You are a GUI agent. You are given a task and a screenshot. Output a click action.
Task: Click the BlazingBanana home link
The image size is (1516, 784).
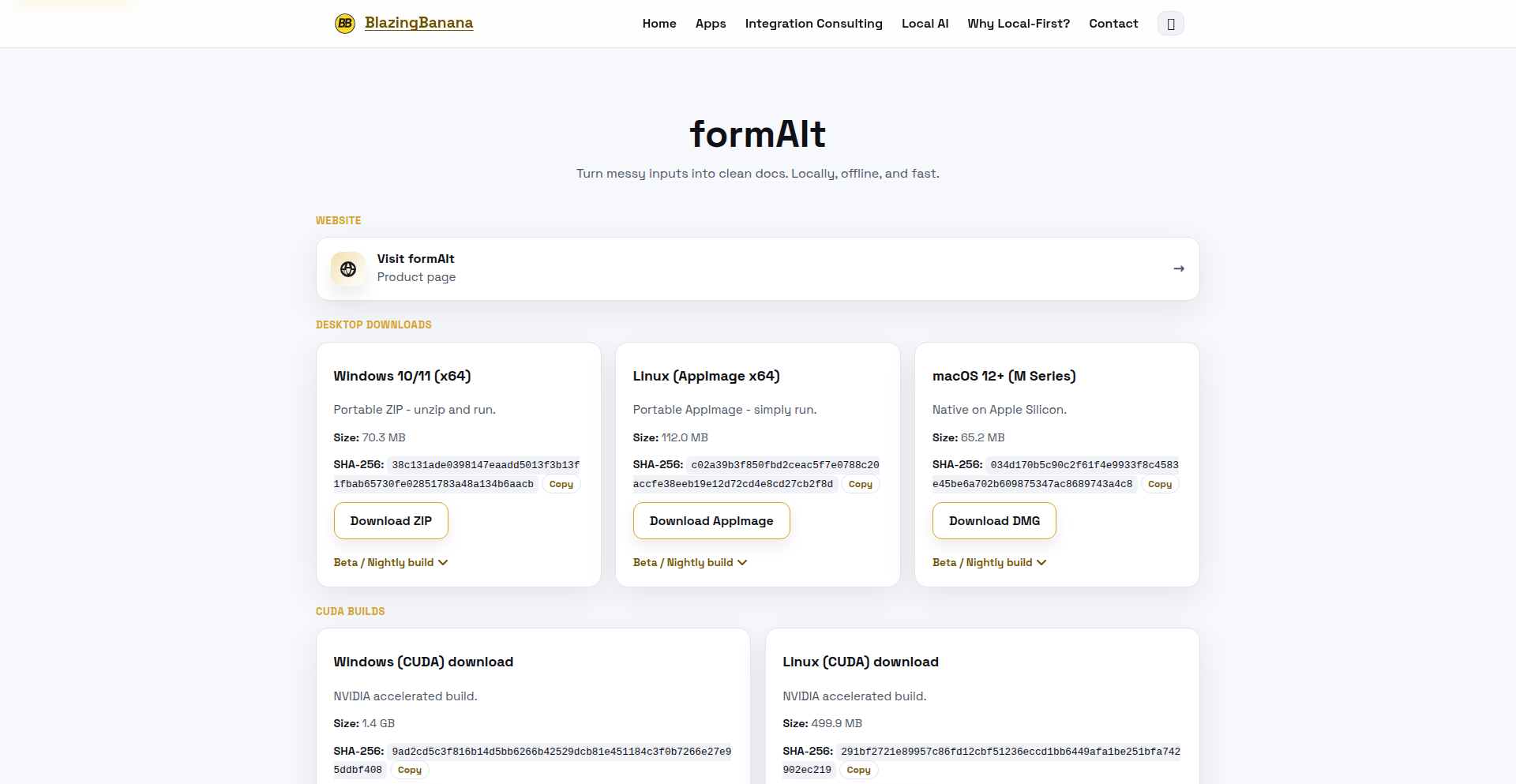pos(418,23)
